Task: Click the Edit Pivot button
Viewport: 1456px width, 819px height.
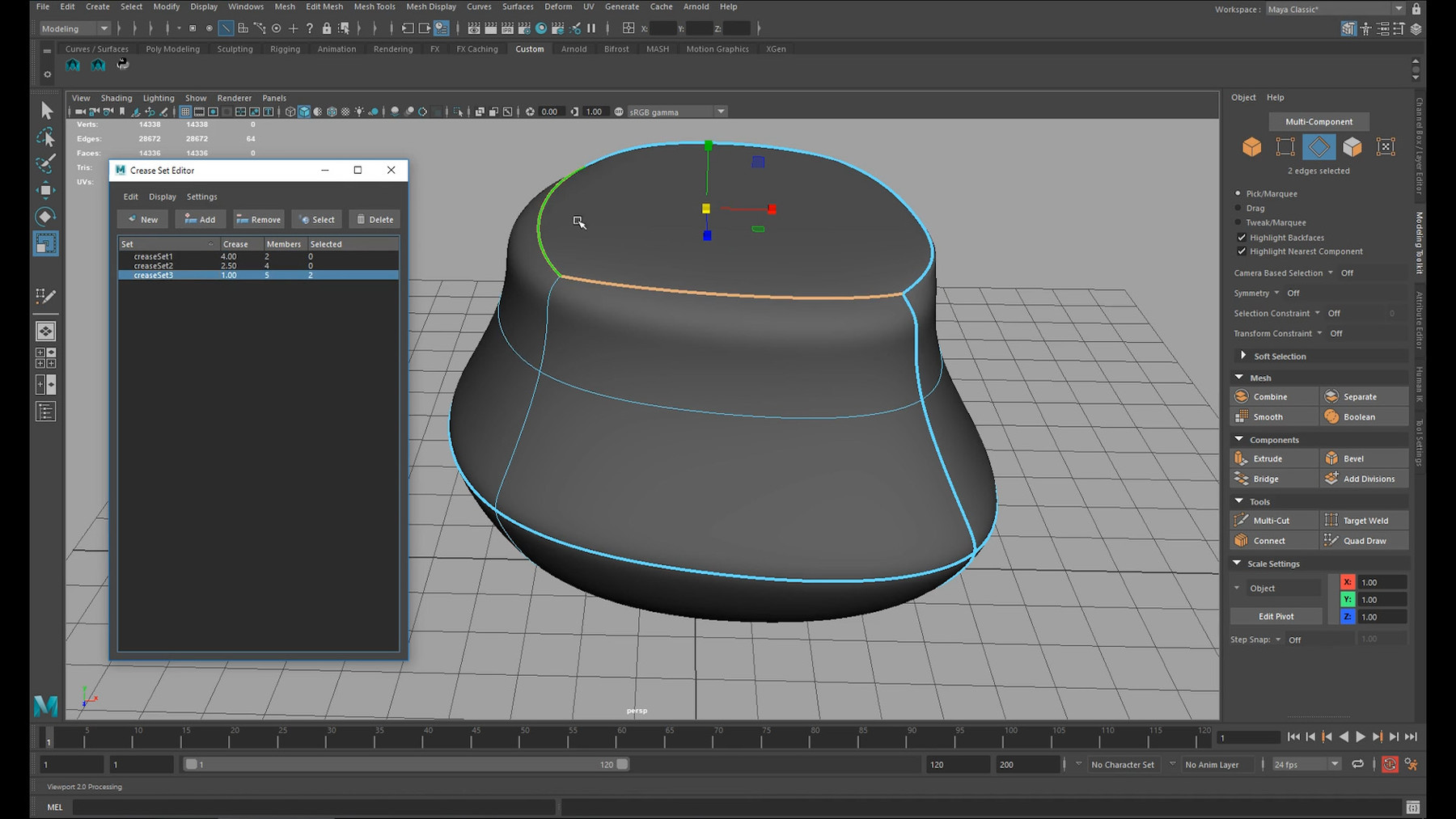Action: [x=1276, y=616]
